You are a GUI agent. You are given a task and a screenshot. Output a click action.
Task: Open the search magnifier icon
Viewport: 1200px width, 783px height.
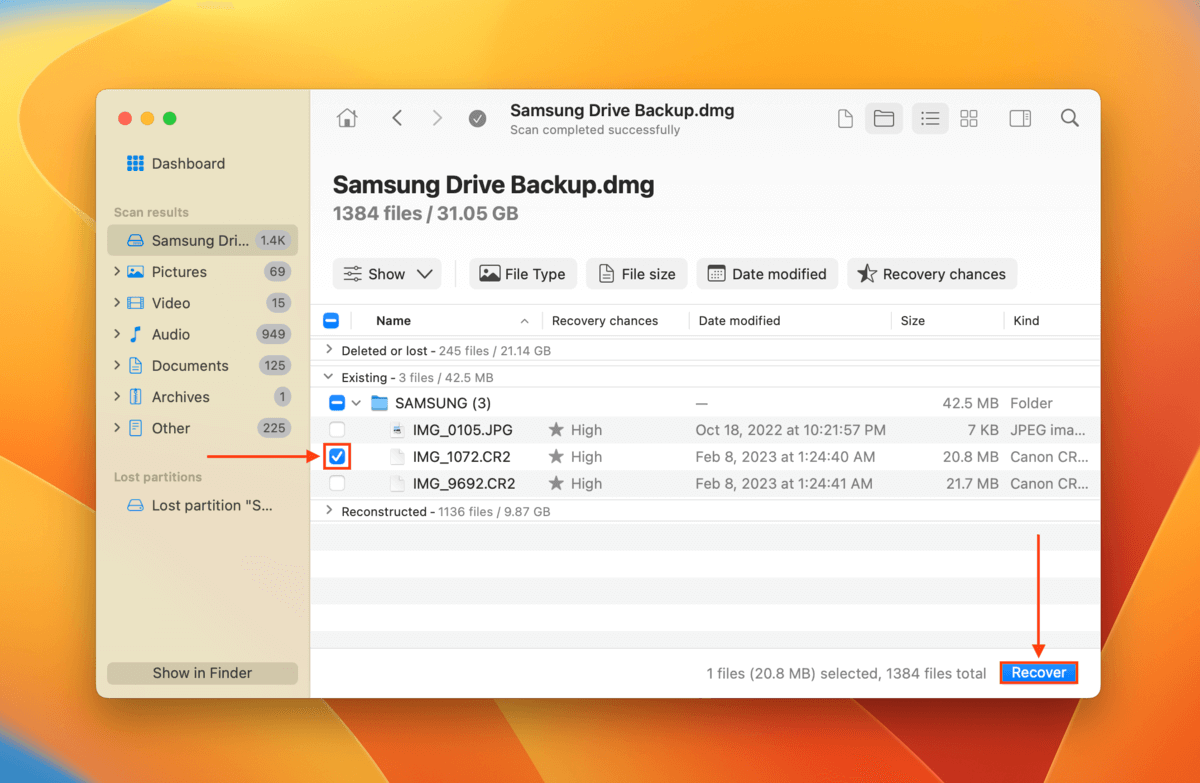coord(1069,118)
